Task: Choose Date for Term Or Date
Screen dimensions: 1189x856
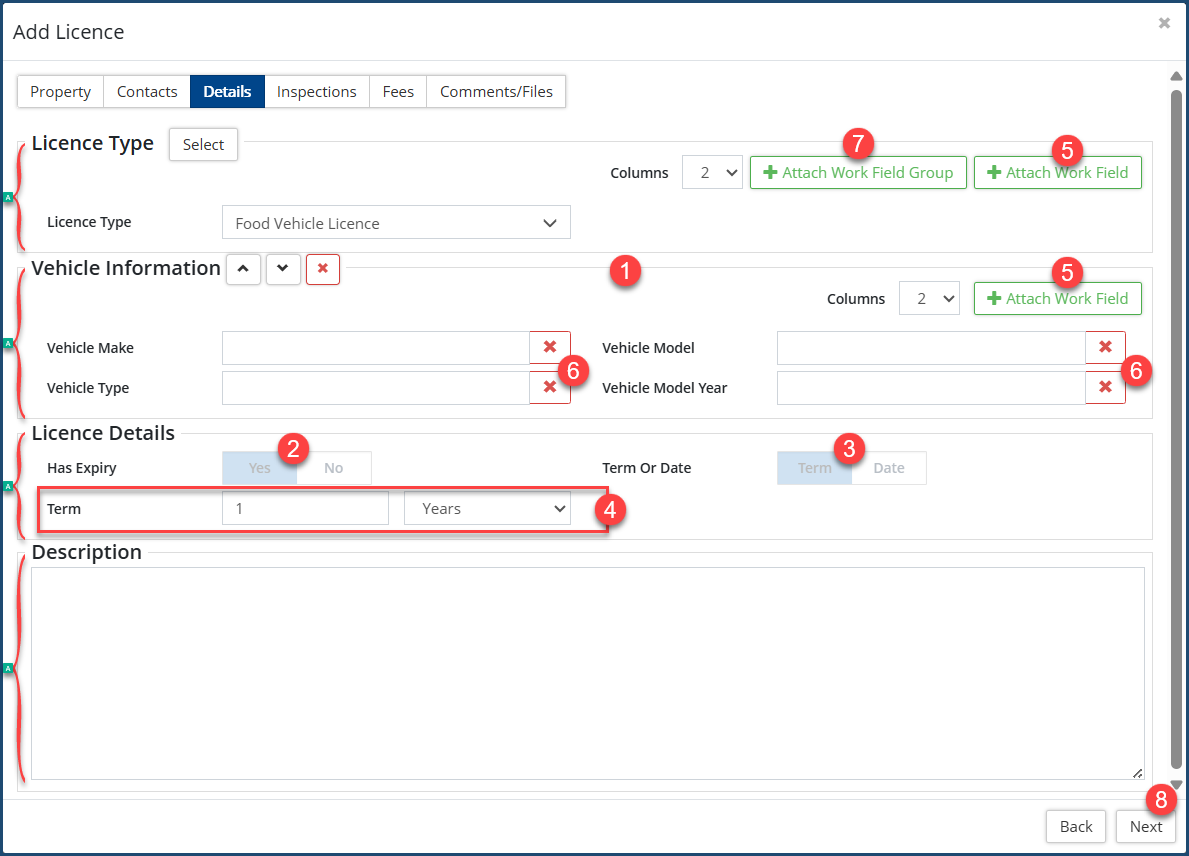Action: [x=889, y=468]
